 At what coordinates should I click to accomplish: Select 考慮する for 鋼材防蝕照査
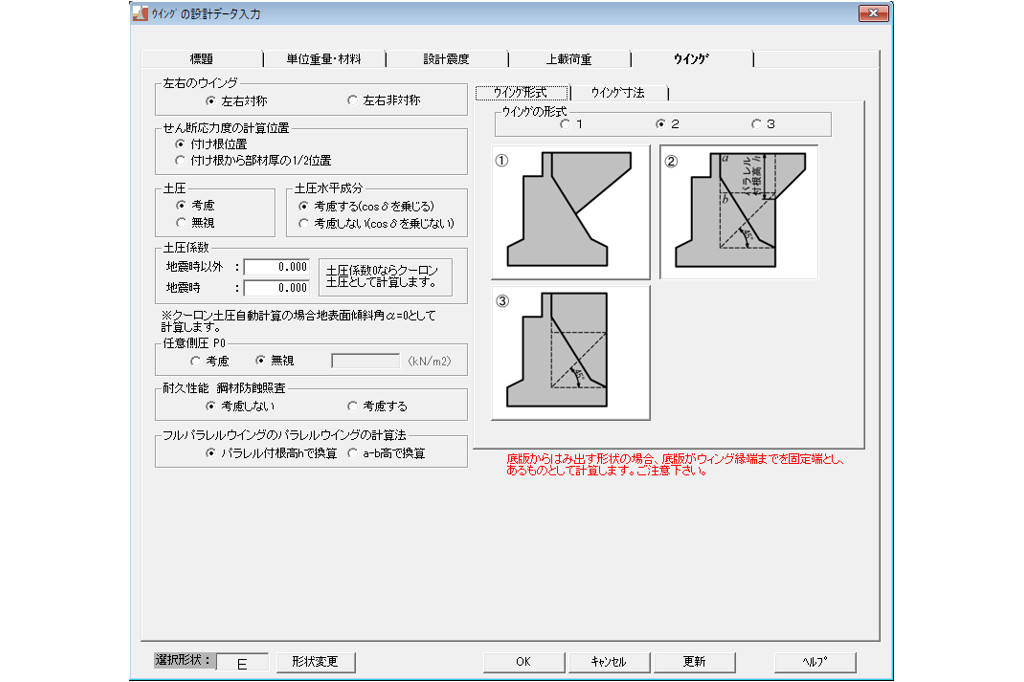[x=352, y=407]
